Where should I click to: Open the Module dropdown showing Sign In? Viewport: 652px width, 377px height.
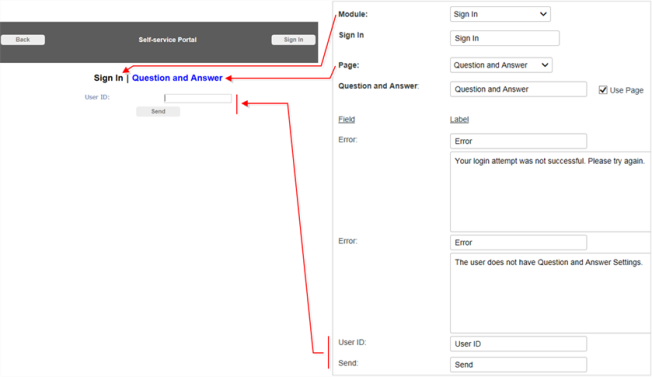click(500, 14)
